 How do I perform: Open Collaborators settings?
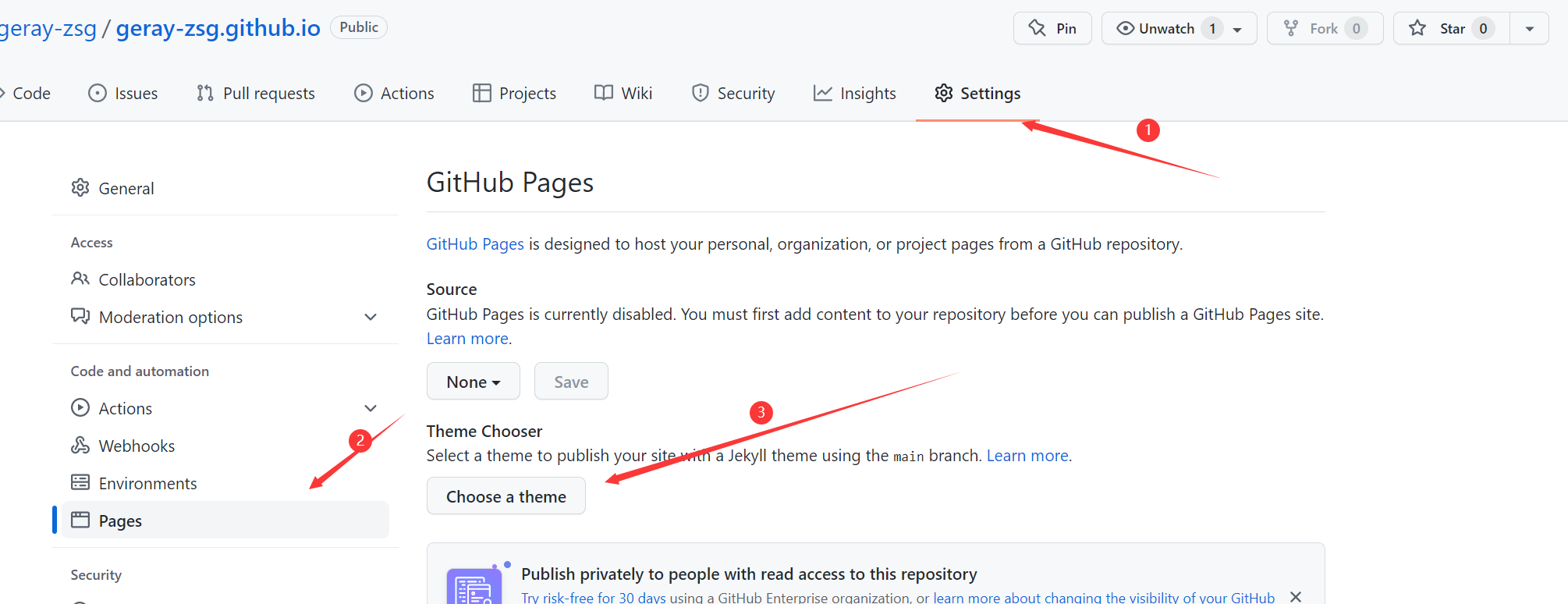click(225, 279)
